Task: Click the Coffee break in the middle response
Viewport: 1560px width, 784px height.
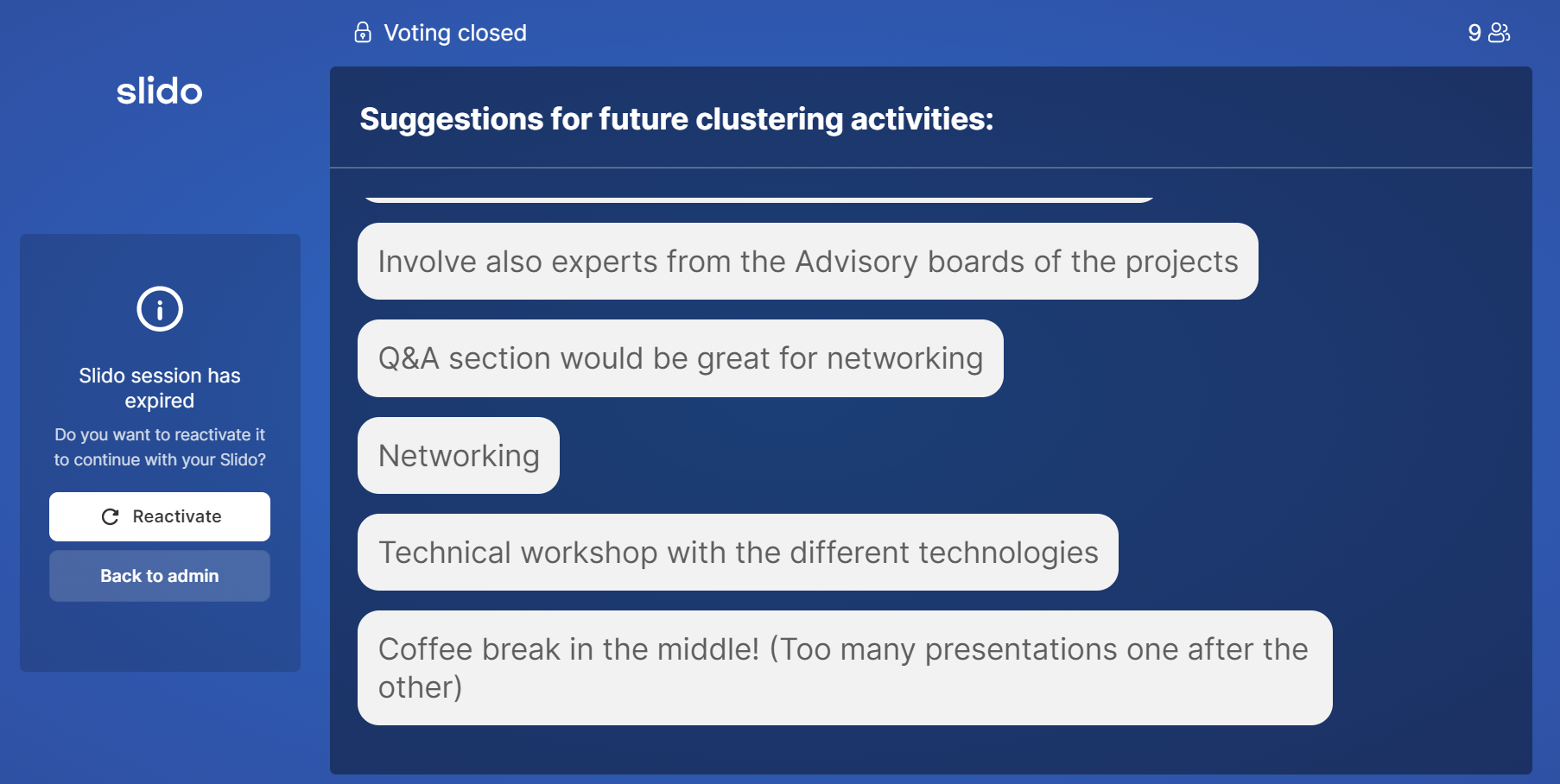Action: [x=845, y=668]
